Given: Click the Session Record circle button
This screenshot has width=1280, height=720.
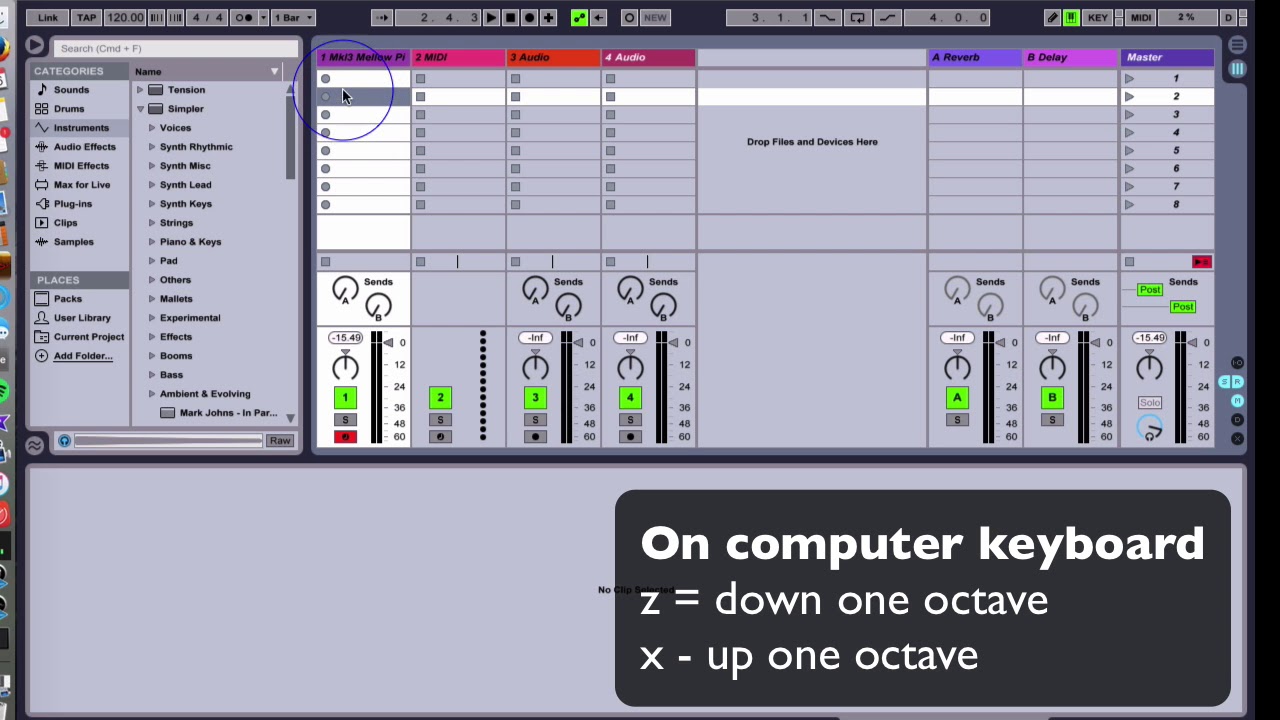Looking at the screenshot, I should point(629,17).
